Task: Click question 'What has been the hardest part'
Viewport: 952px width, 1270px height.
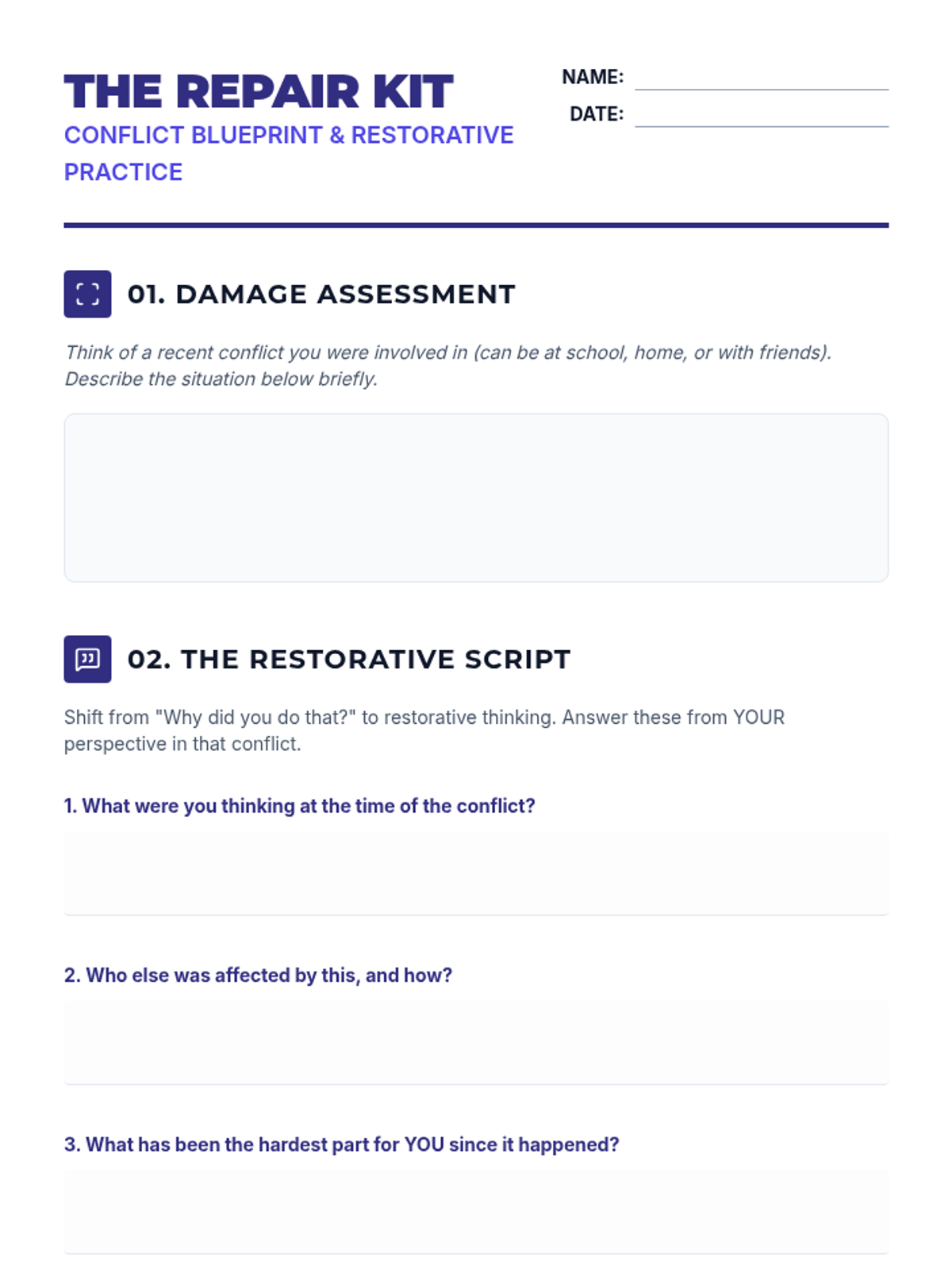Action: pyautogui.click(x=341, y=1145)
